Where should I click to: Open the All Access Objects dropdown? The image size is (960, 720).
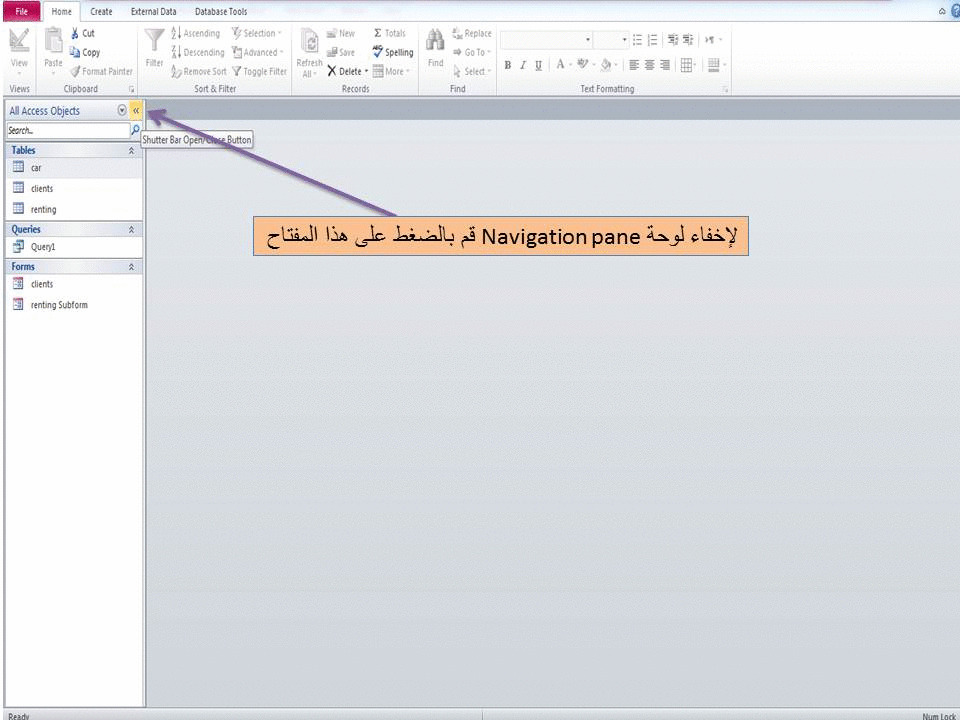[x=121, y=110]
